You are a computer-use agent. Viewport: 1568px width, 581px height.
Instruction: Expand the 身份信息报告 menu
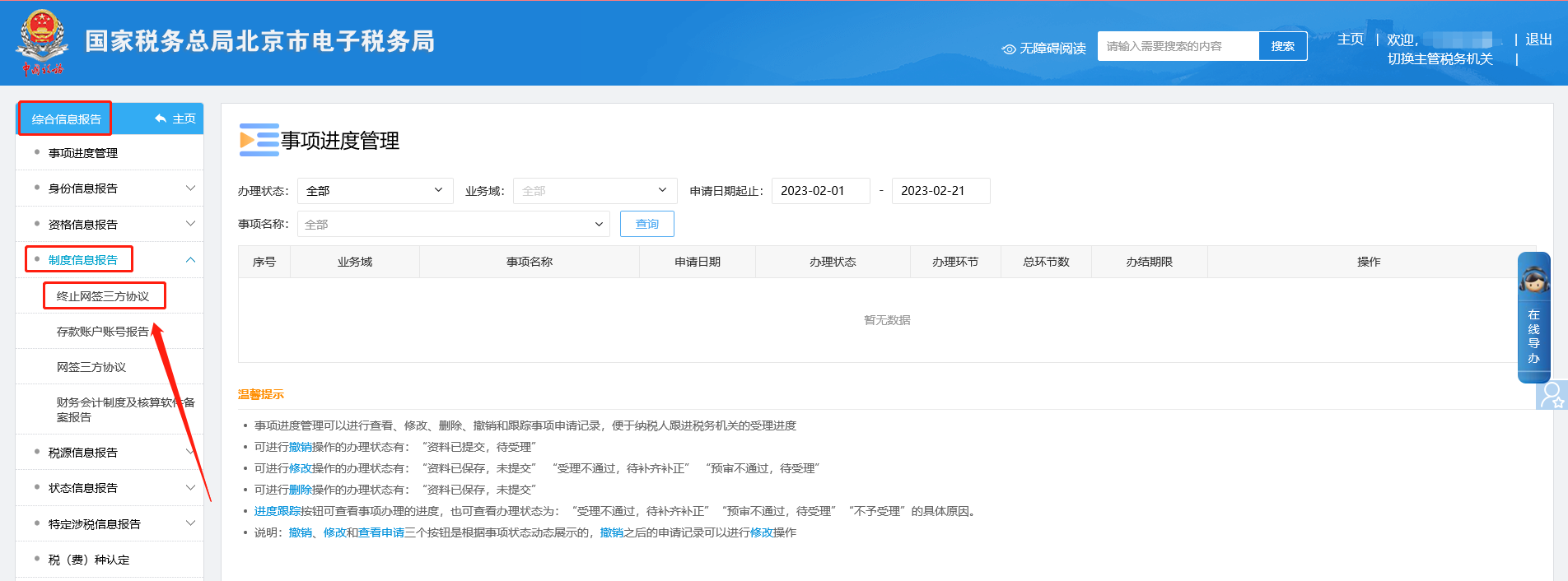tap(190, 188)
